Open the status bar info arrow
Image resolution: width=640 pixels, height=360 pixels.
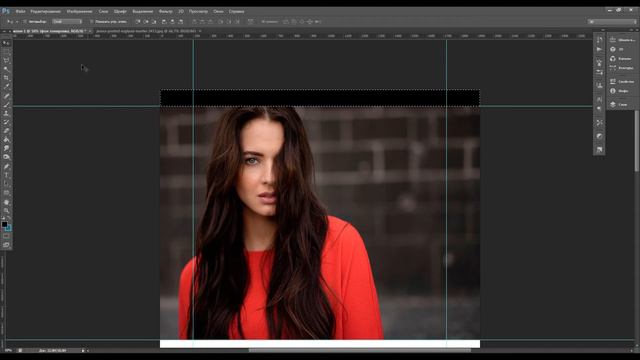[83, 351]
